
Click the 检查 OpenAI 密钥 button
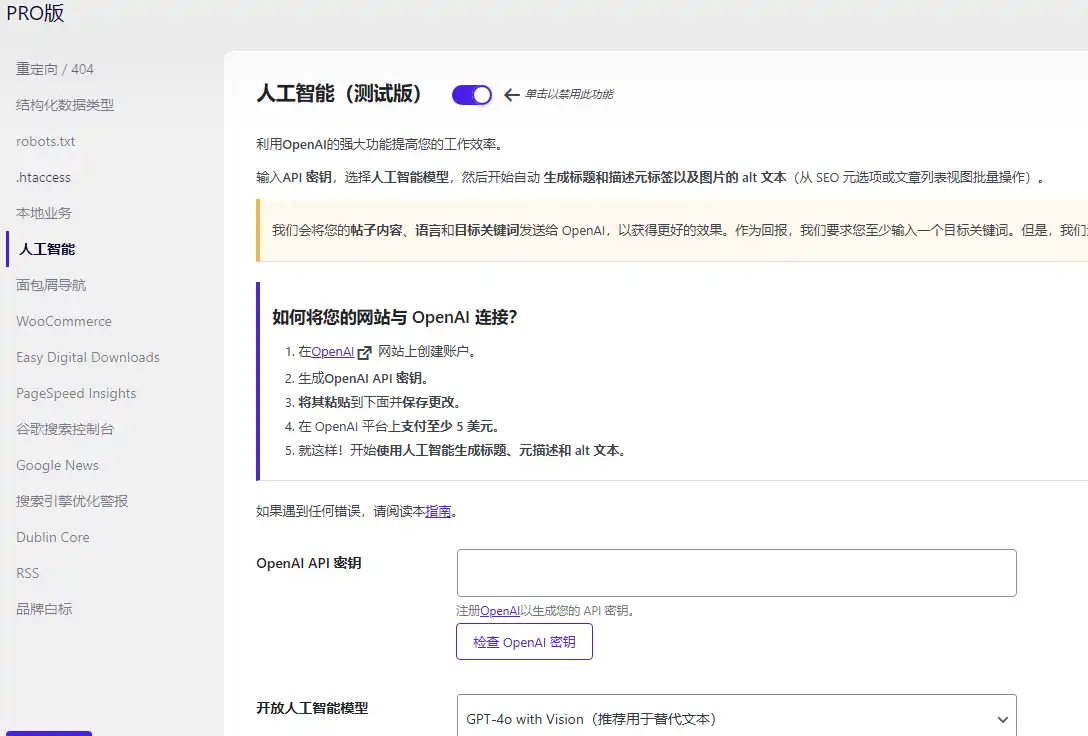click(x=524, y=641)
